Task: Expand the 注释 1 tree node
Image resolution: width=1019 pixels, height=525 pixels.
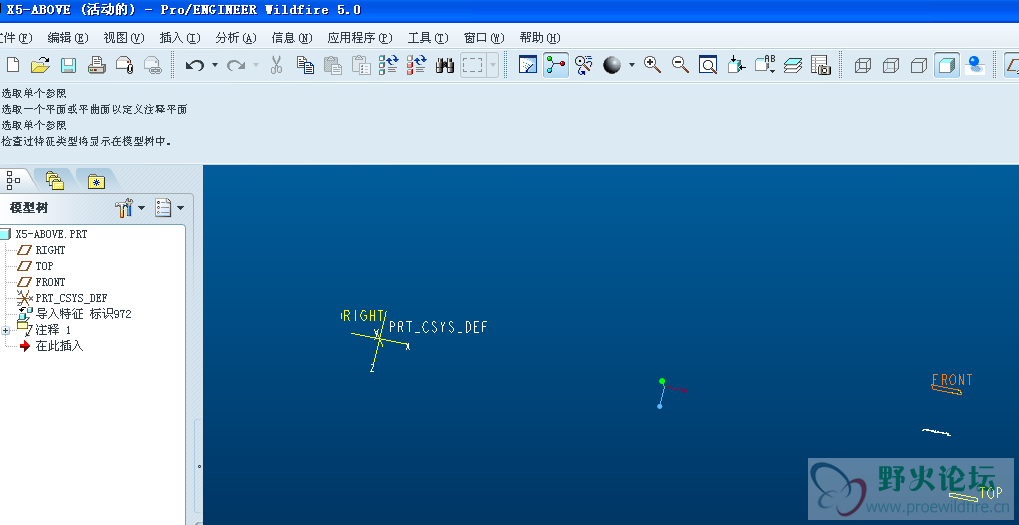Action: (x=6, y=330)
